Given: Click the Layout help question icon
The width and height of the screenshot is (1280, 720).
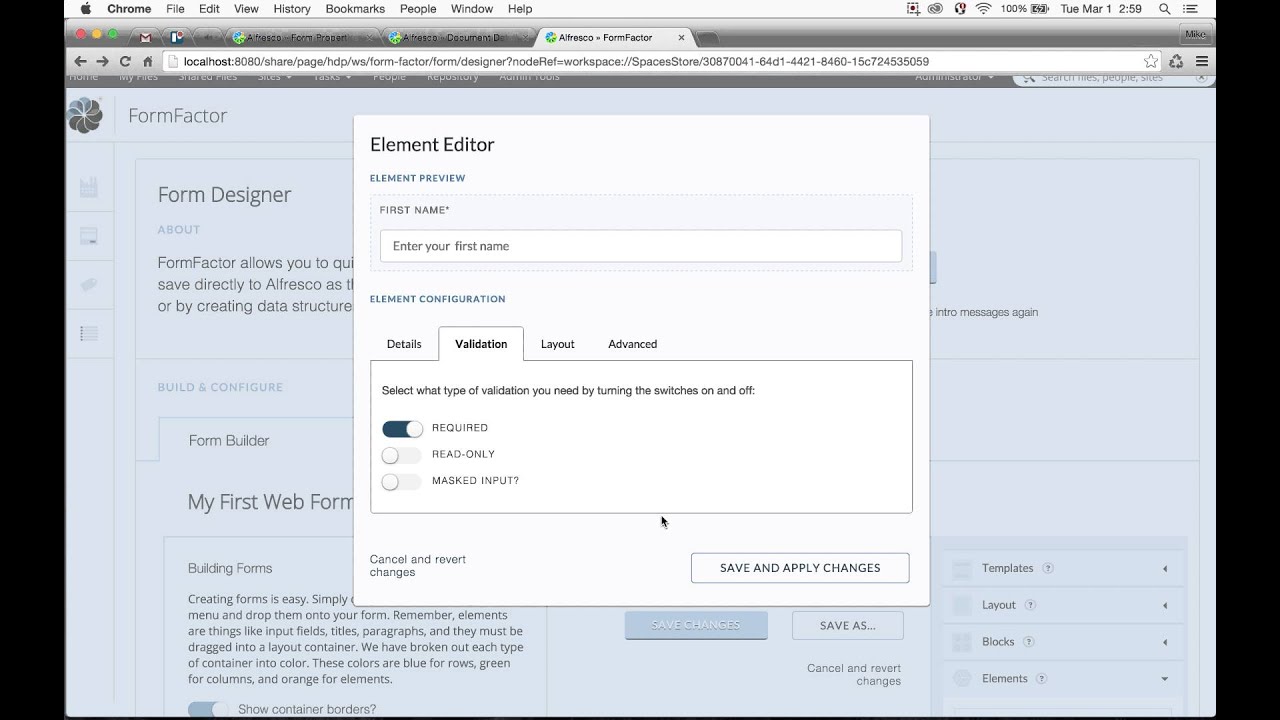Looking at the screenshot, I should pos(1030,605).
